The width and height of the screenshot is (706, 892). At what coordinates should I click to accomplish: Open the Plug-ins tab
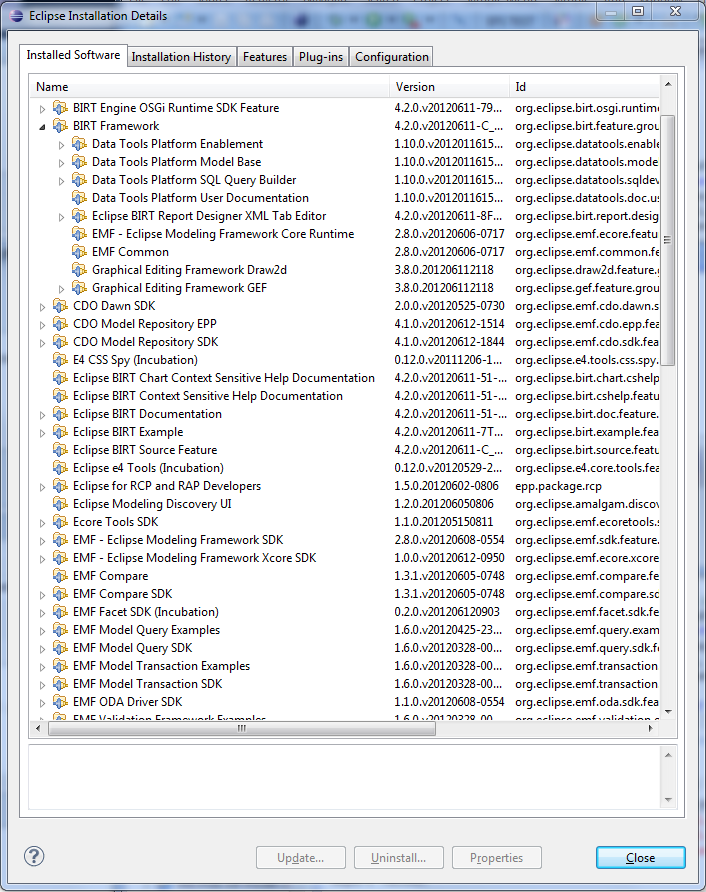[321, 57]
